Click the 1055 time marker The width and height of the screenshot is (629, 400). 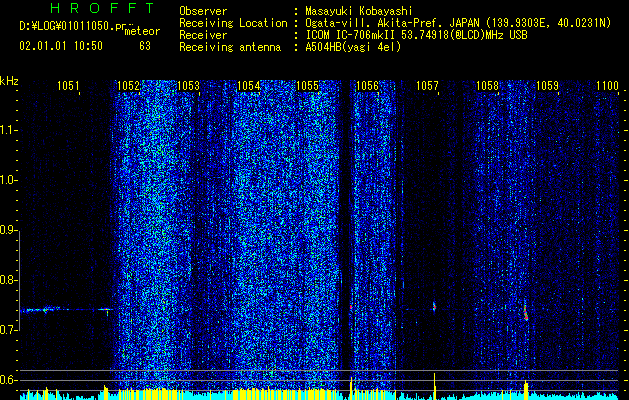[x=308, y=85]
